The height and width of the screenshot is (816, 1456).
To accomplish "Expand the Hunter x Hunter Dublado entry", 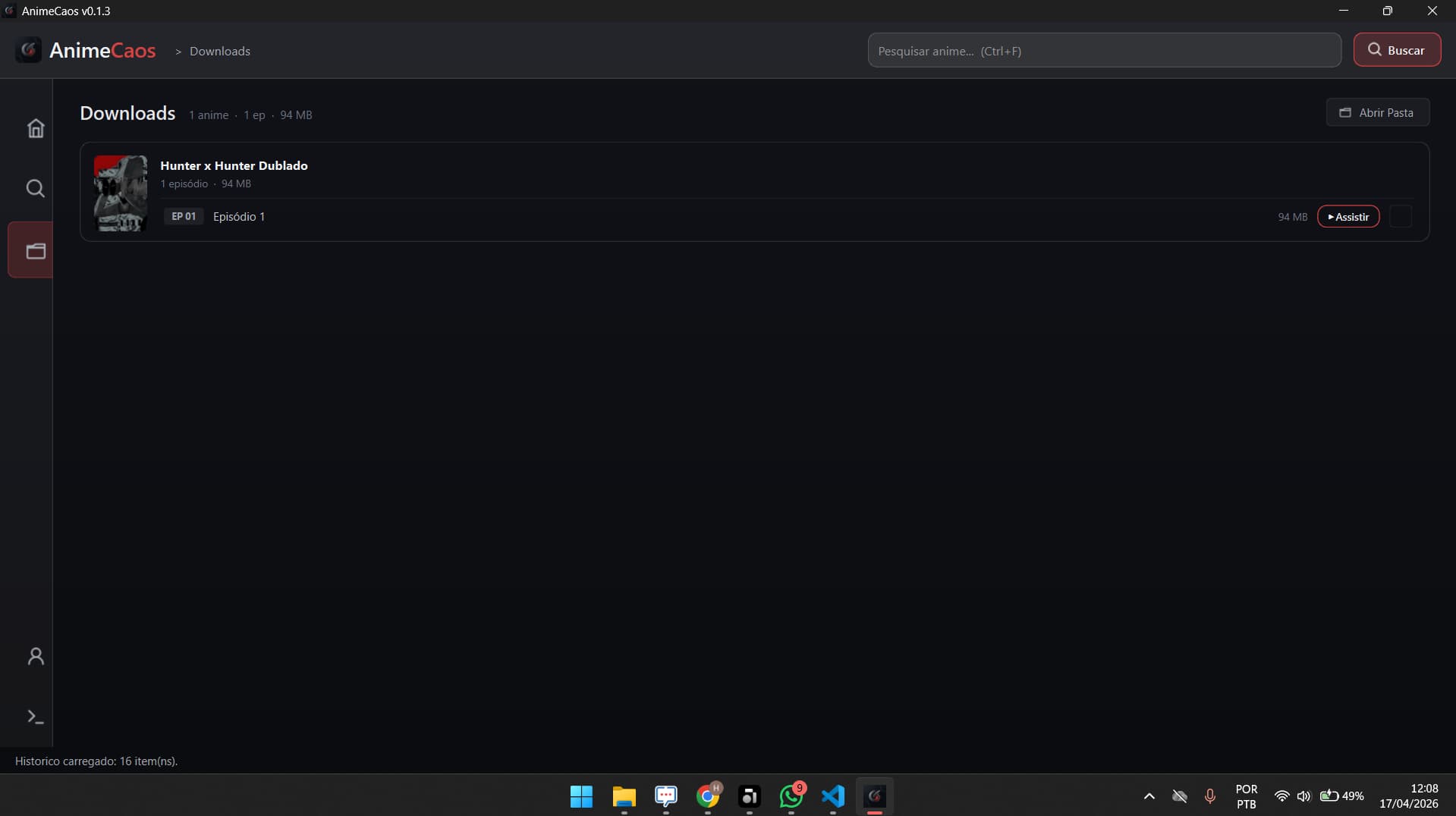I will pos(234,165).
